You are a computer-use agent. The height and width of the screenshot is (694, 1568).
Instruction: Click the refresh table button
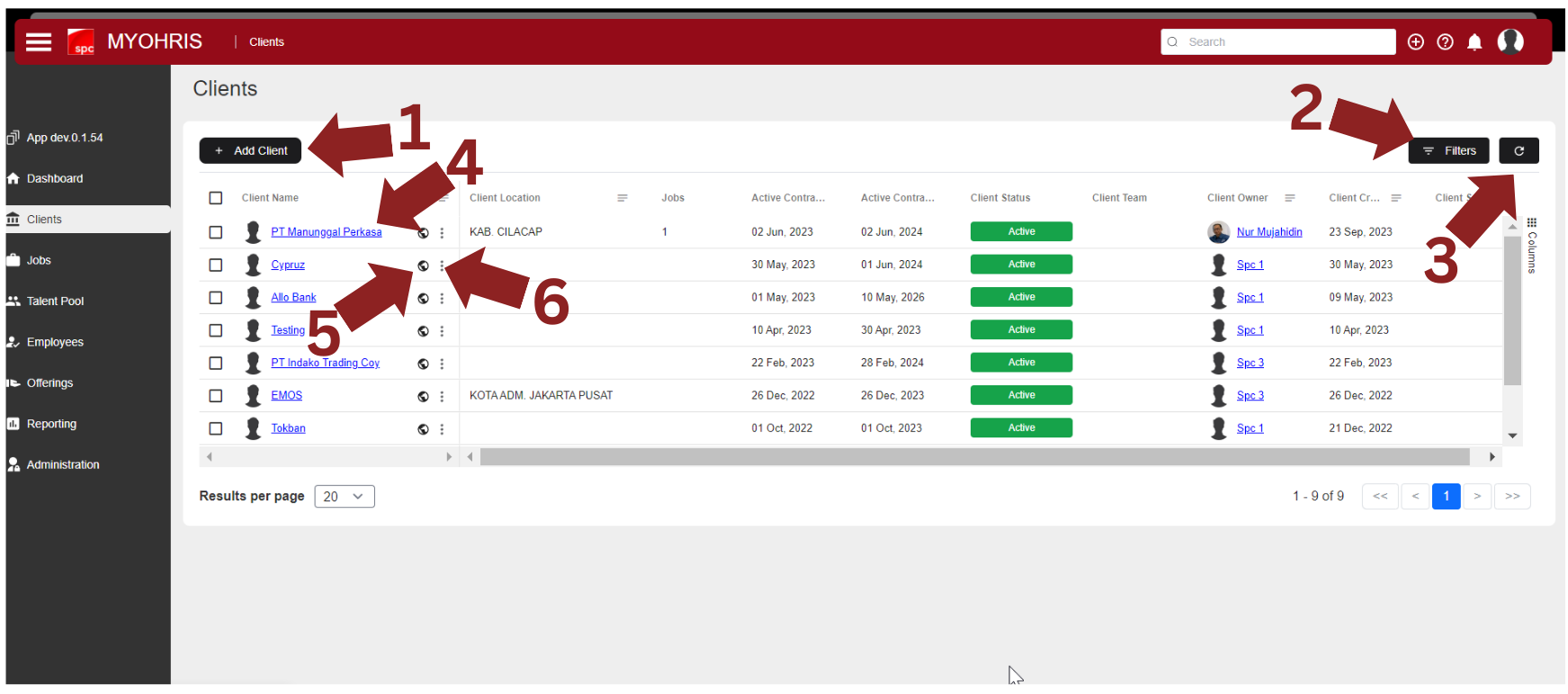1519,151
